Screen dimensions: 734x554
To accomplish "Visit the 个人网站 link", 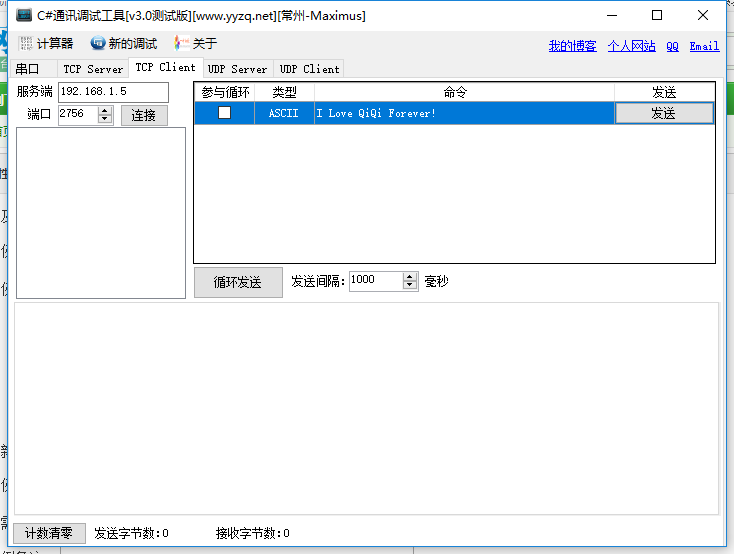I will pyautogui.click(x=631, y=46).
